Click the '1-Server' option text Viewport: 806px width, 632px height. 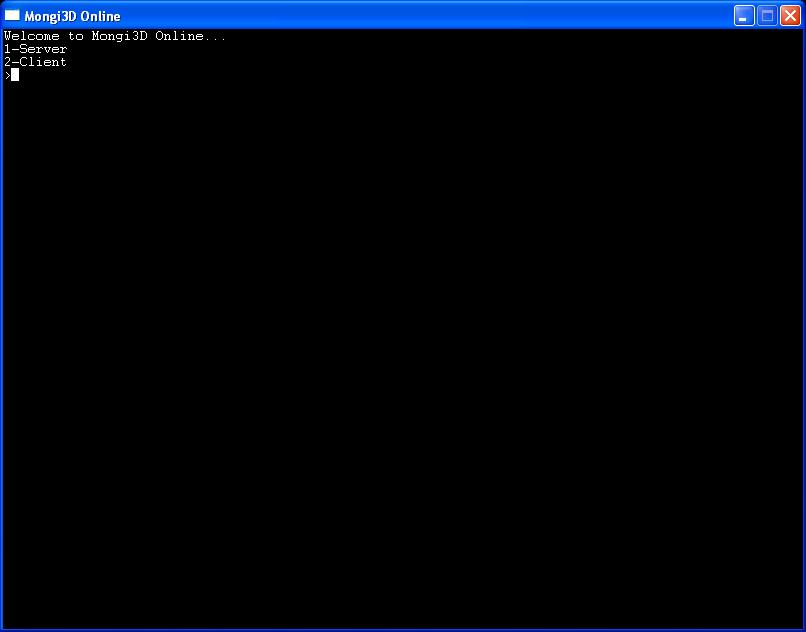coord(35,49)
